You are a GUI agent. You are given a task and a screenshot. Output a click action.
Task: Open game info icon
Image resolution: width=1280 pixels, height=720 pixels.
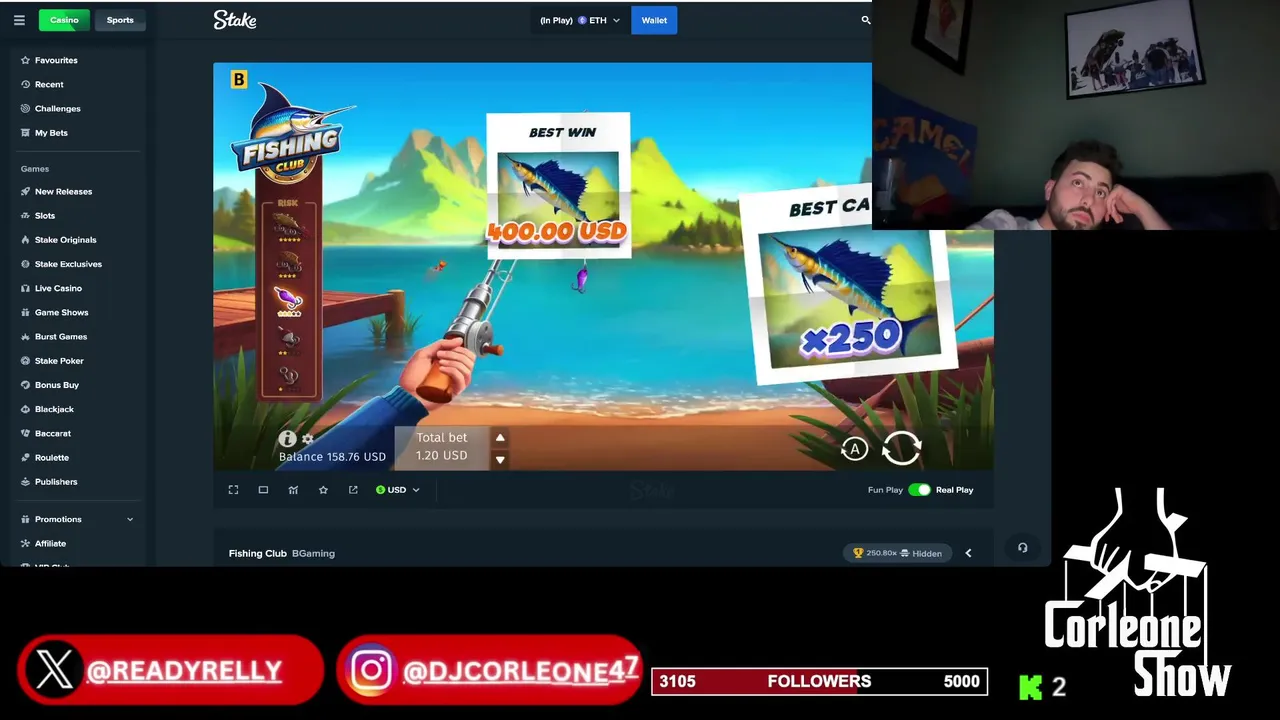click(x=287, y=439)
